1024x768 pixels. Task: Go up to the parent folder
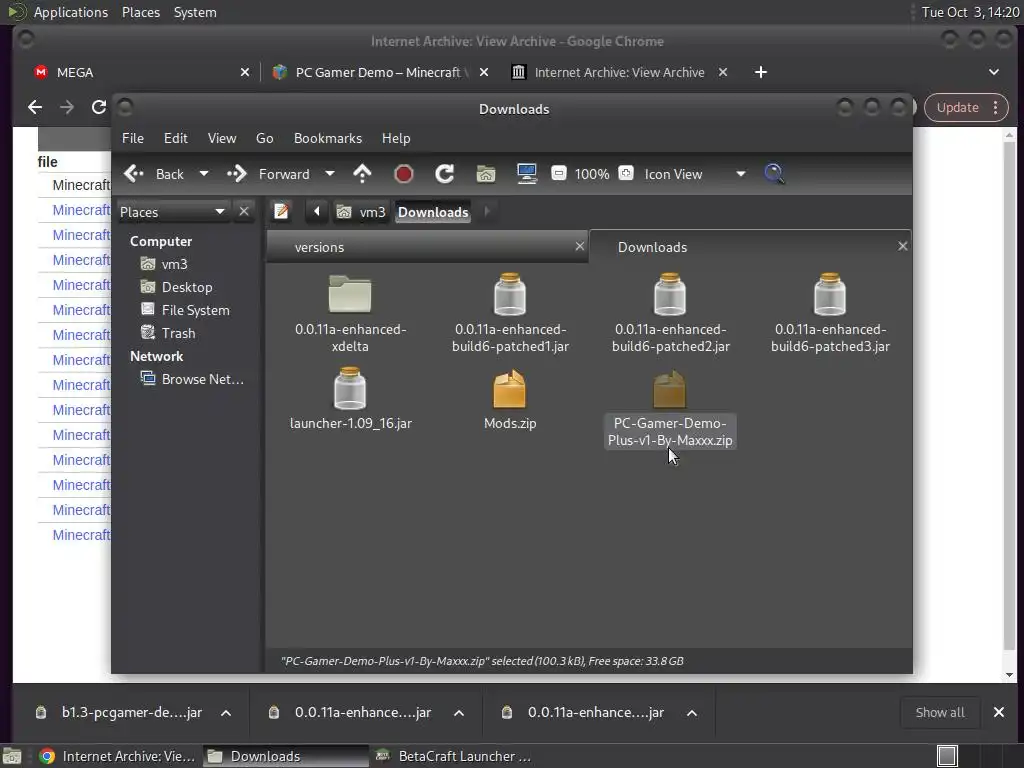tap(362, 174)
